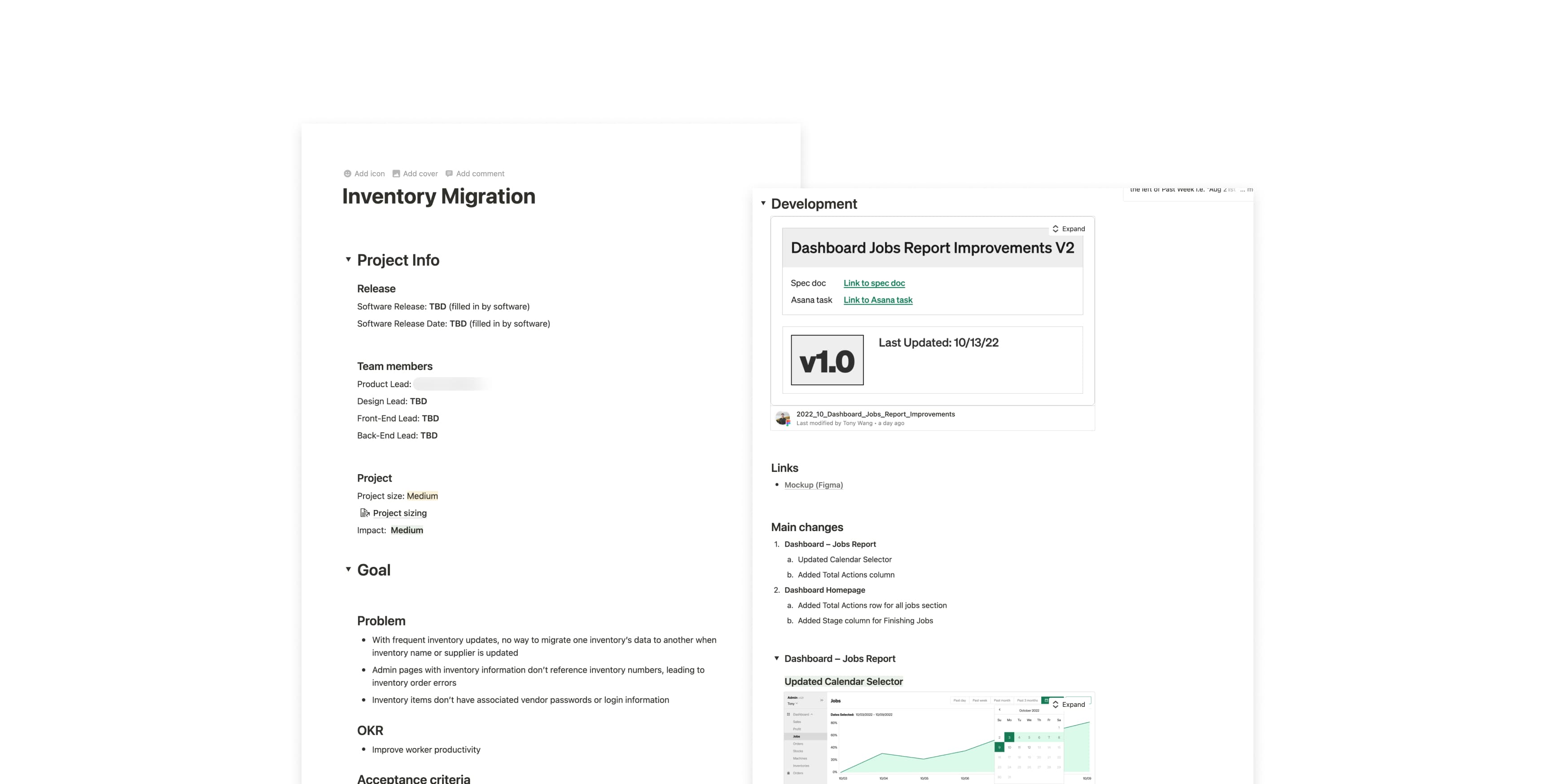1555x784 pixels.
Task: Open the 2022_10_Dashboard_Jobs_Report_Improvements file name
Action: [875, 414]
